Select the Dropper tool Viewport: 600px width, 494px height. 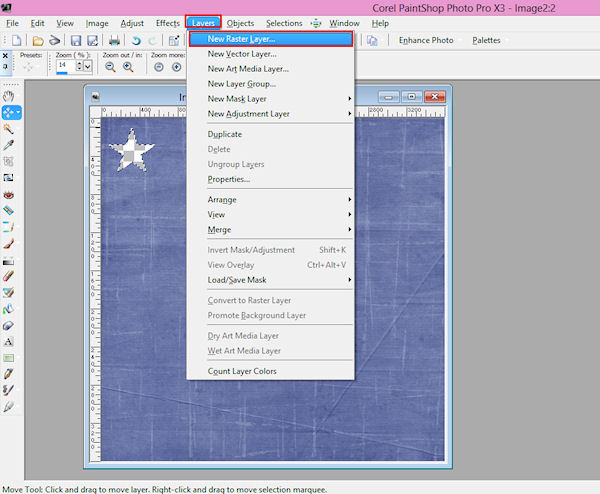click(x=8, y=145)
